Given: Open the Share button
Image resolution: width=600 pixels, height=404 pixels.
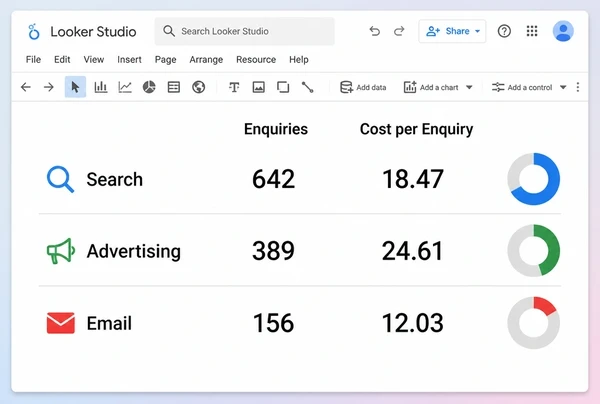Looking at the screenshot, I should [x=452, y=31].
